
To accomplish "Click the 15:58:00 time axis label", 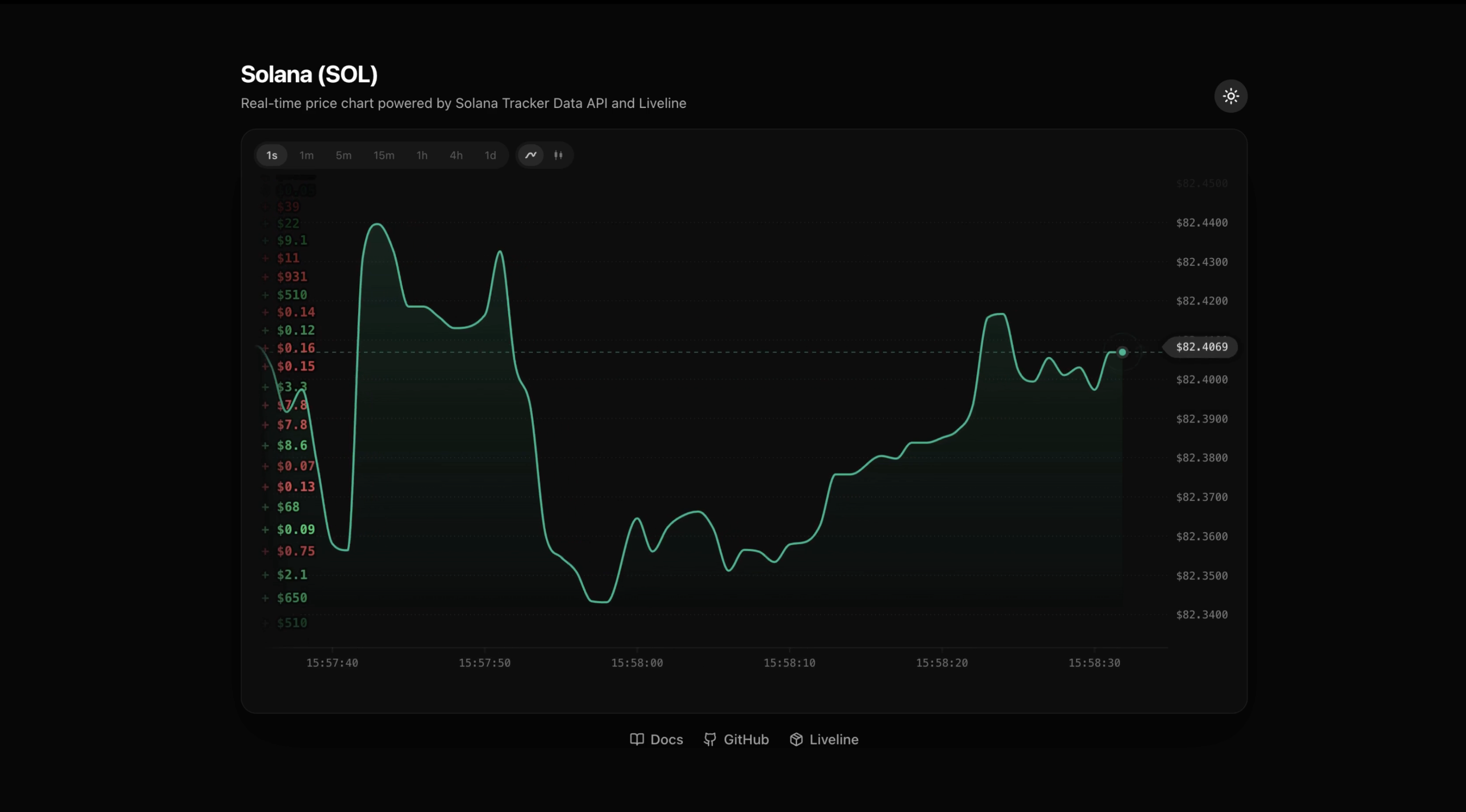I will tap(637, 662).
